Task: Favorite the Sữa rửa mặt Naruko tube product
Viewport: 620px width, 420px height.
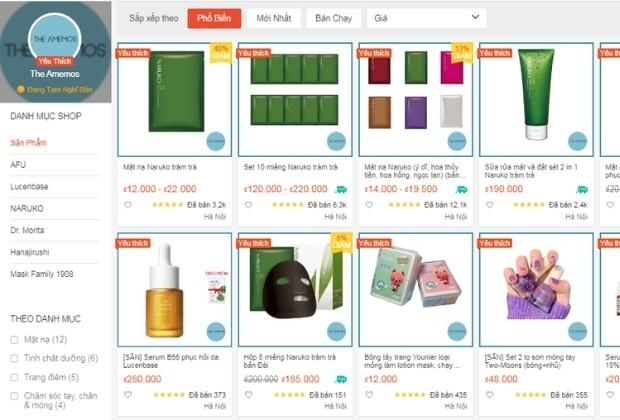Action: 490,205
